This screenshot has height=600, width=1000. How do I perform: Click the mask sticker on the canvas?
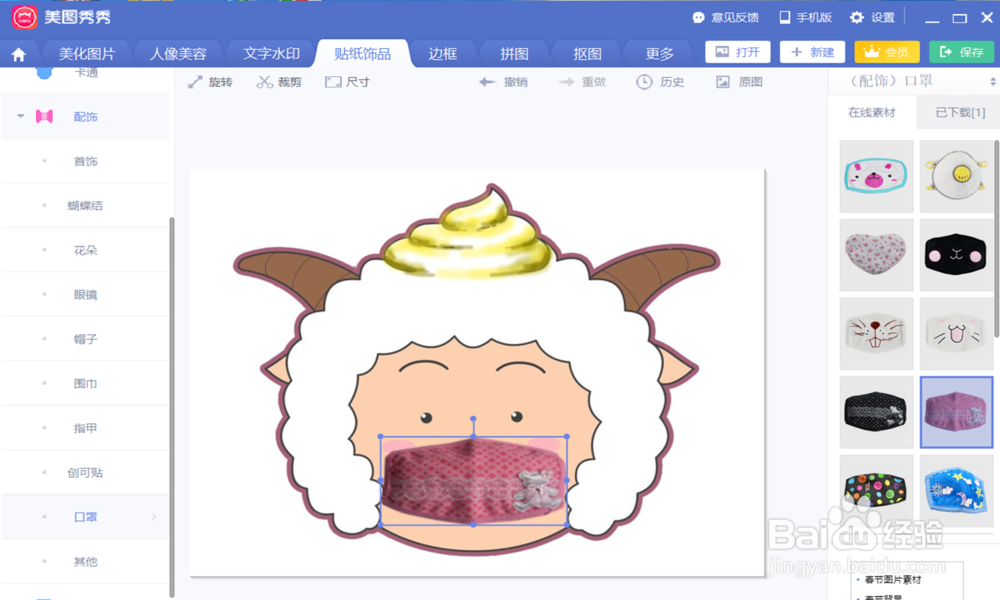474,481
